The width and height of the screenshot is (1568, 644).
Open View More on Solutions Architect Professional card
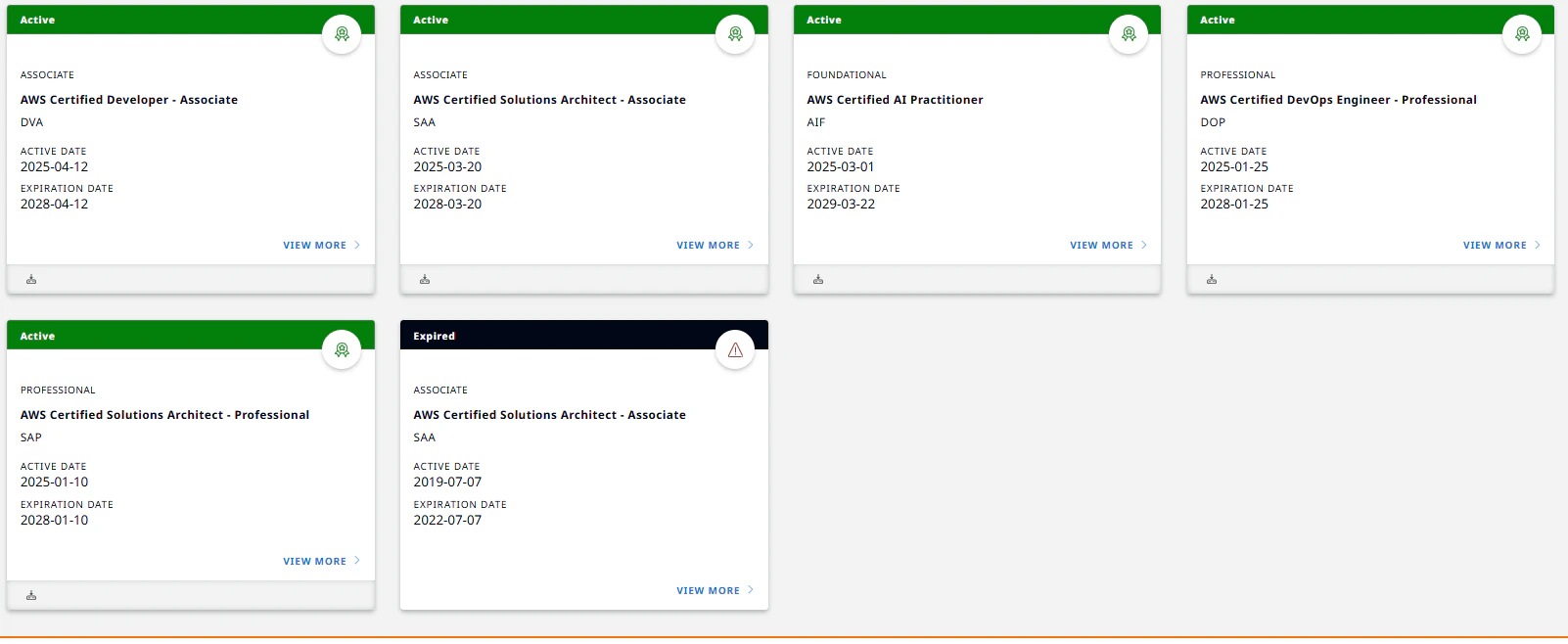tap(315, 562)
